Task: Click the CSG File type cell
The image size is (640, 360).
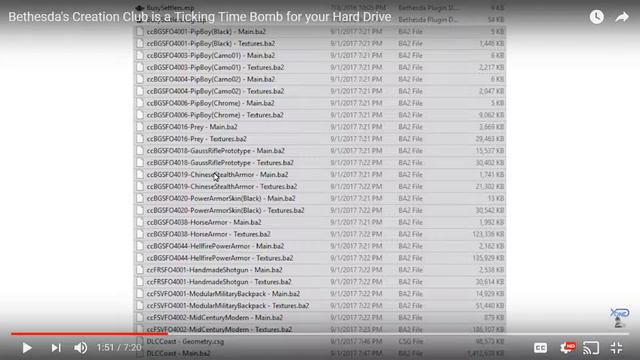Action: point(411,341)
